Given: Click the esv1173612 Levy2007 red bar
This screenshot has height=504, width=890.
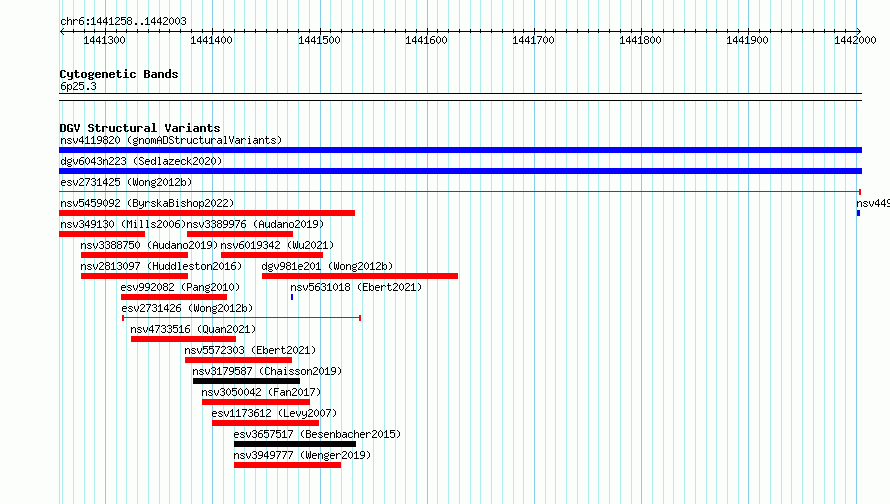Looking at the screenshot, I should (x=265, y=423).
